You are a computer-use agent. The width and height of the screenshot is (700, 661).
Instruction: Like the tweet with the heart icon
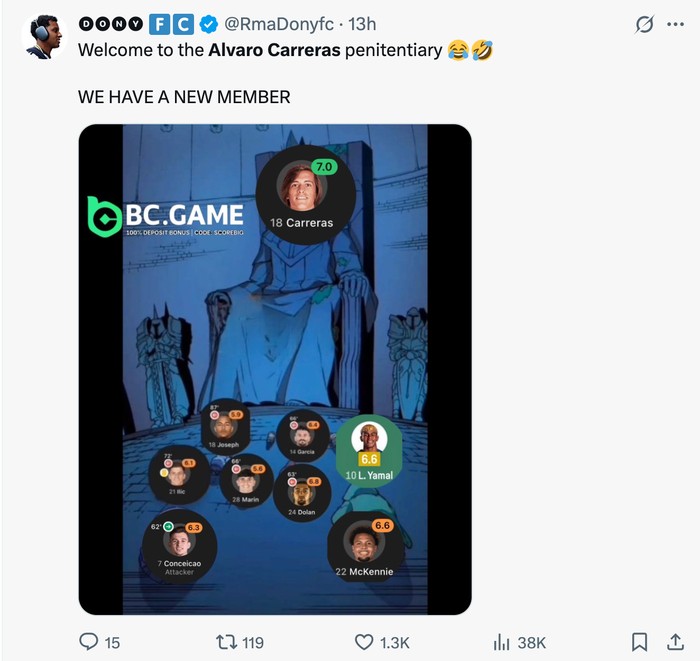pos(364,642)
